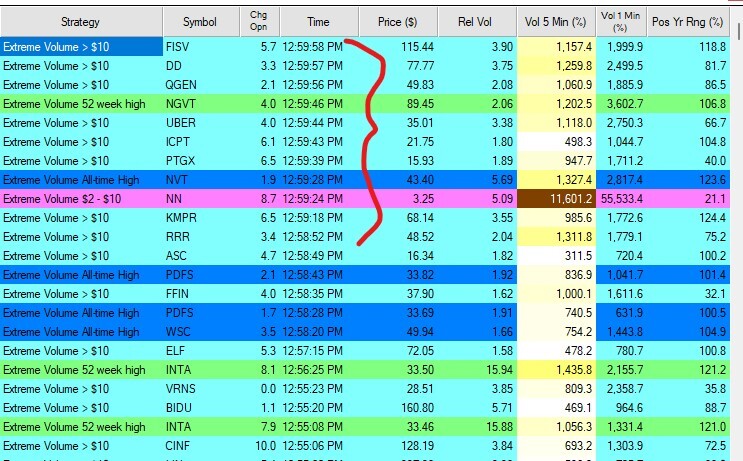Click the Chg Opn column header

coord(259,22)
